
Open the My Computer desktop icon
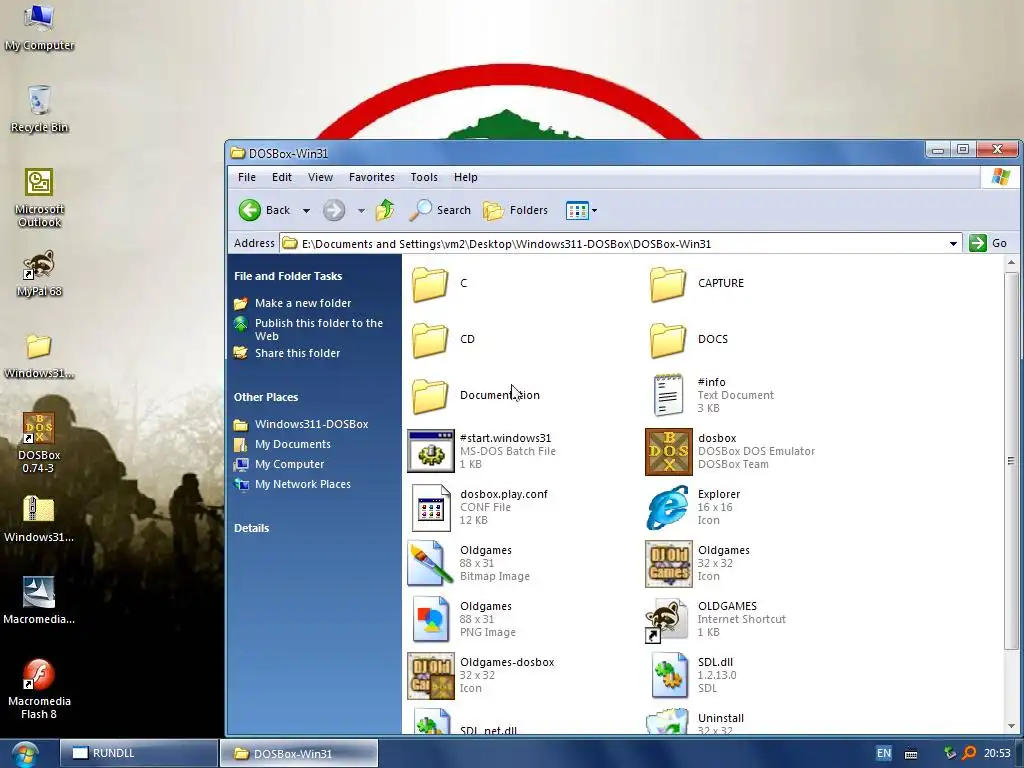[x=39, y=26]
